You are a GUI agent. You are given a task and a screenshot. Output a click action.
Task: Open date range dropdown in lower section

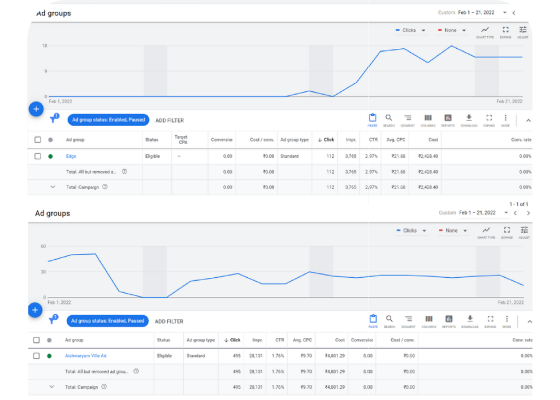pos(484,213)
